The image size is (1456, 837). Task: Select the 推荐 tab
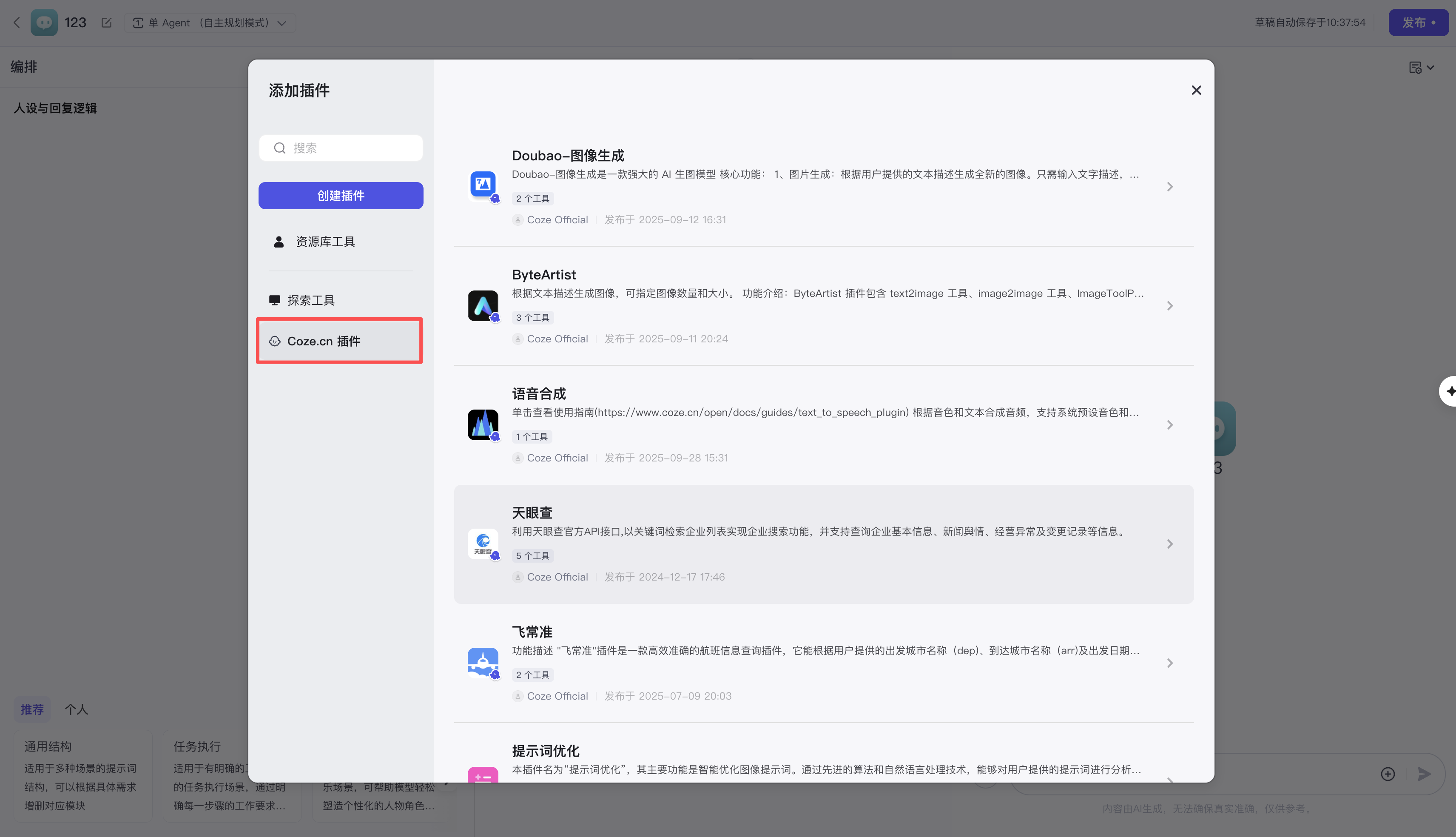coord(32,709)
